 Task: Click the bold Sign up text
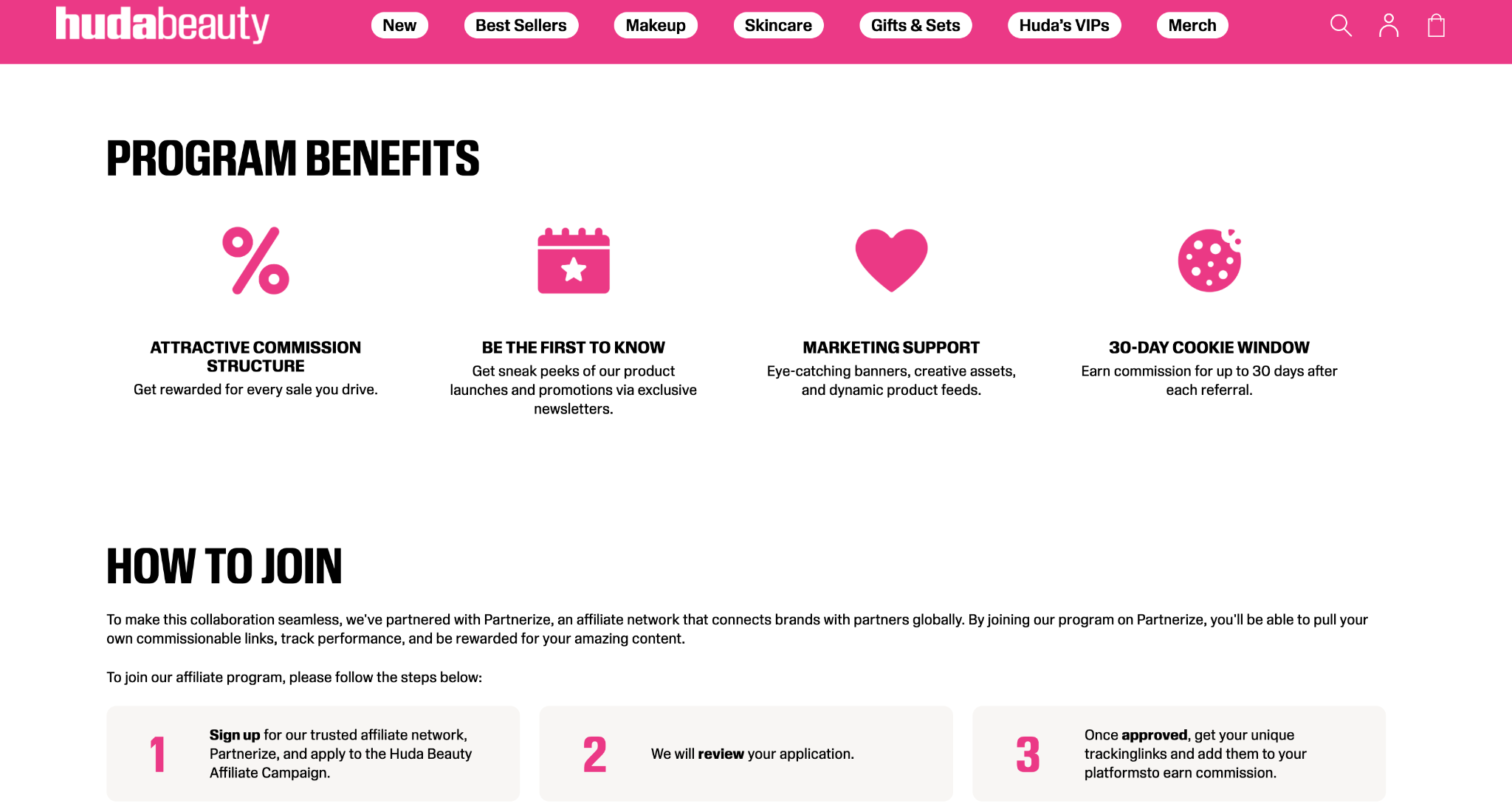coord(235,735)
